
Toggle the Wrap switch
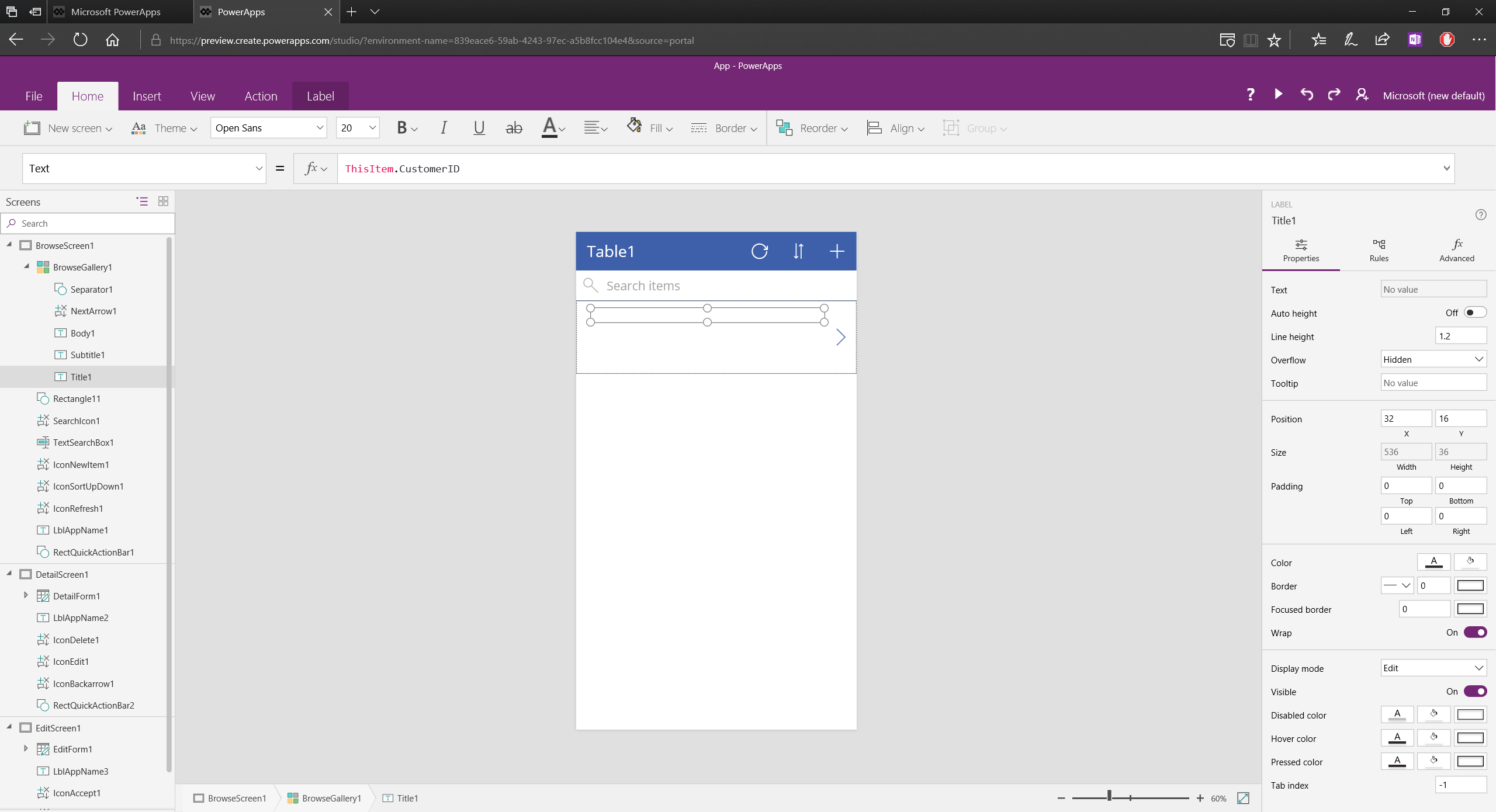1475,632
